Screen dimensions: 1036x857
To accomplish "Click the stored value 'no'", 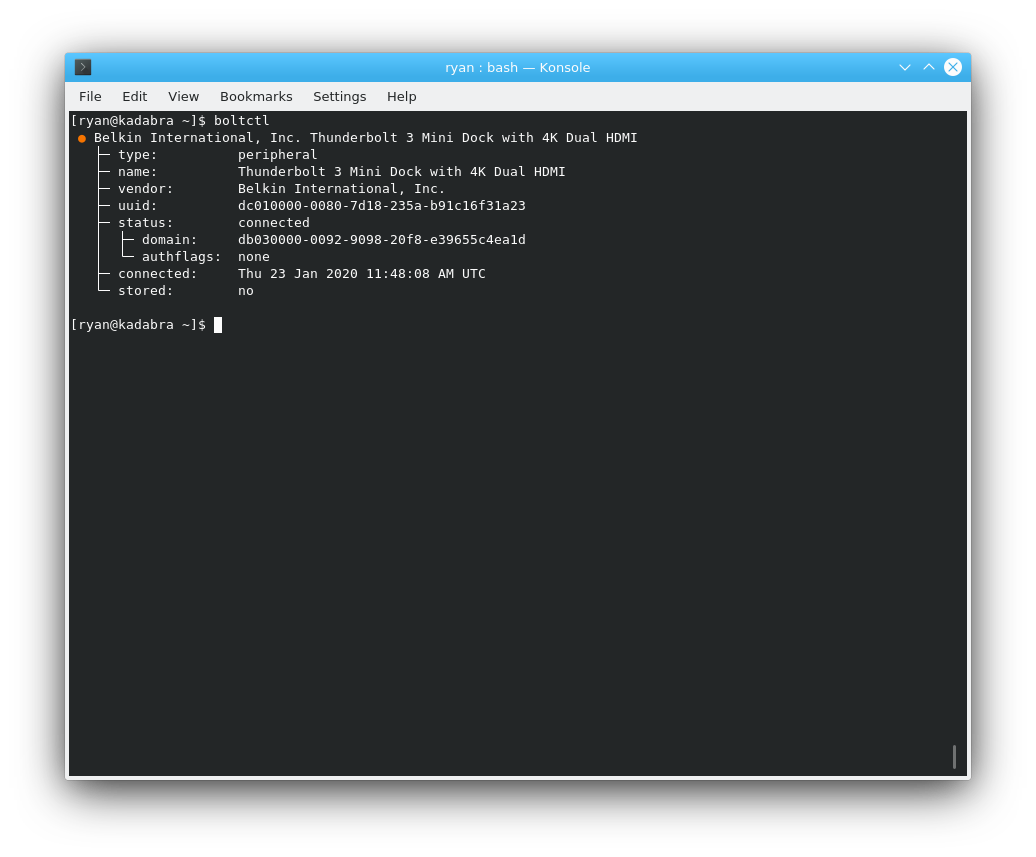I will tap(246, 291).
